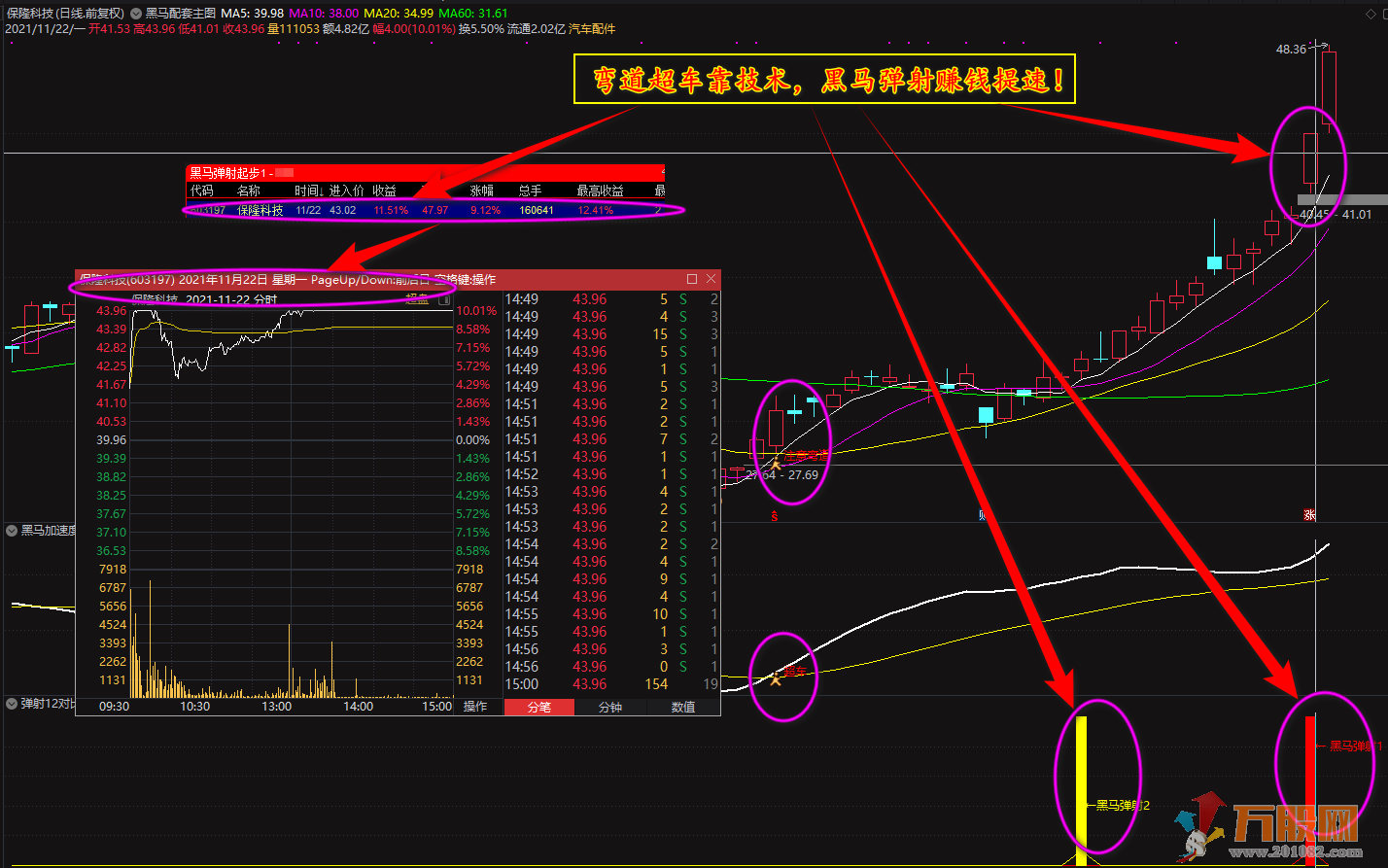Maximize the 保隆科技 intraday popup window
This screenshot has width=1388, height=868.
point(692,278)
